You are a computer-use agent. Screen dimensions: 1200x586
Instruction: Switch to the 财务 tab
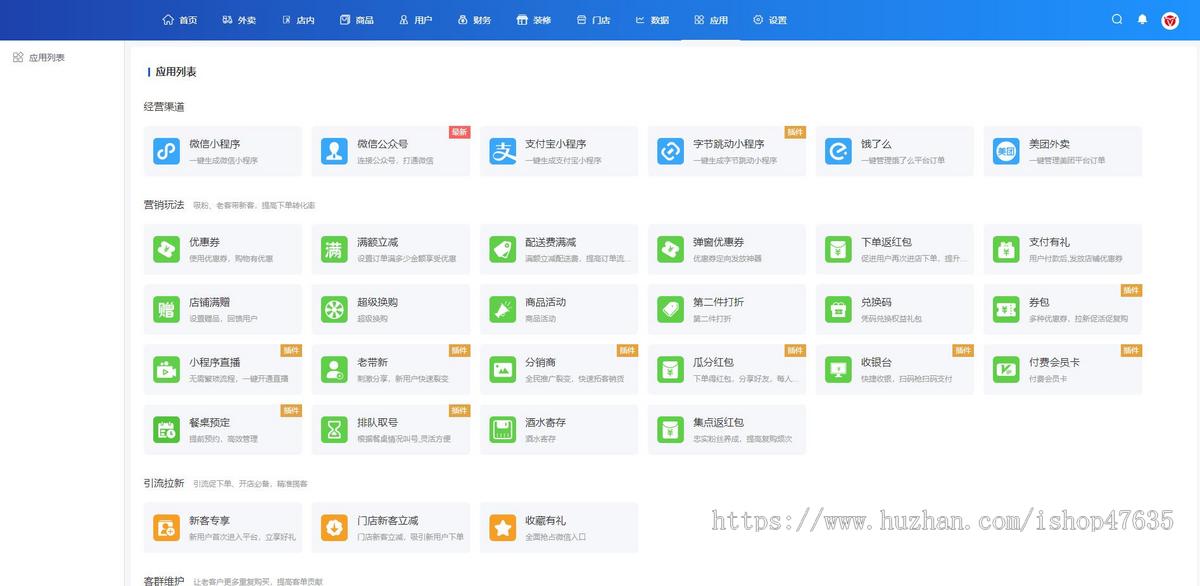[475, 20]
